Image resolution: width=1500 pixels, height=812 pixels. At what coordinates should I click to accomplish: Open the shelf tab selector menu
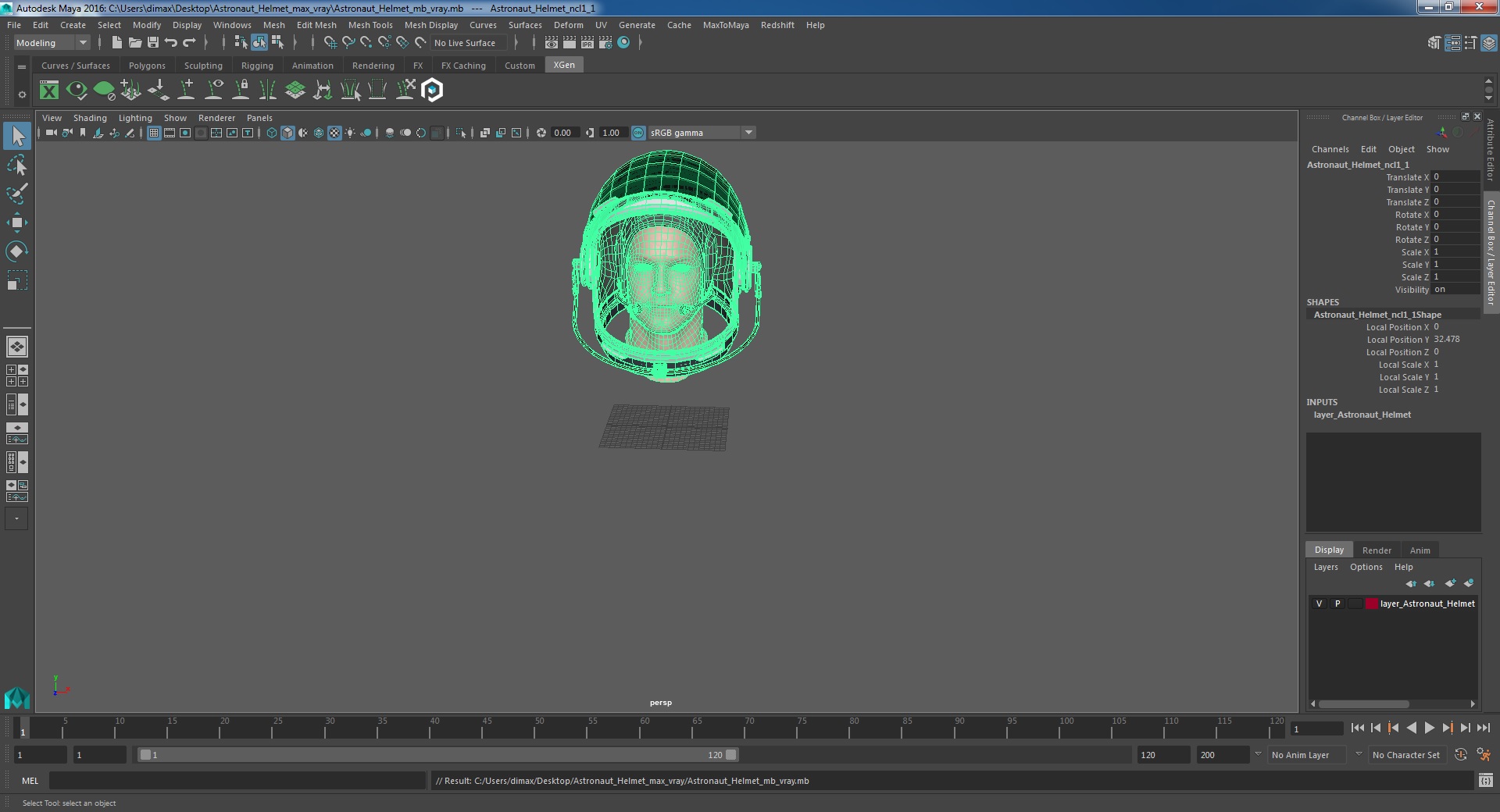point(22,67)
